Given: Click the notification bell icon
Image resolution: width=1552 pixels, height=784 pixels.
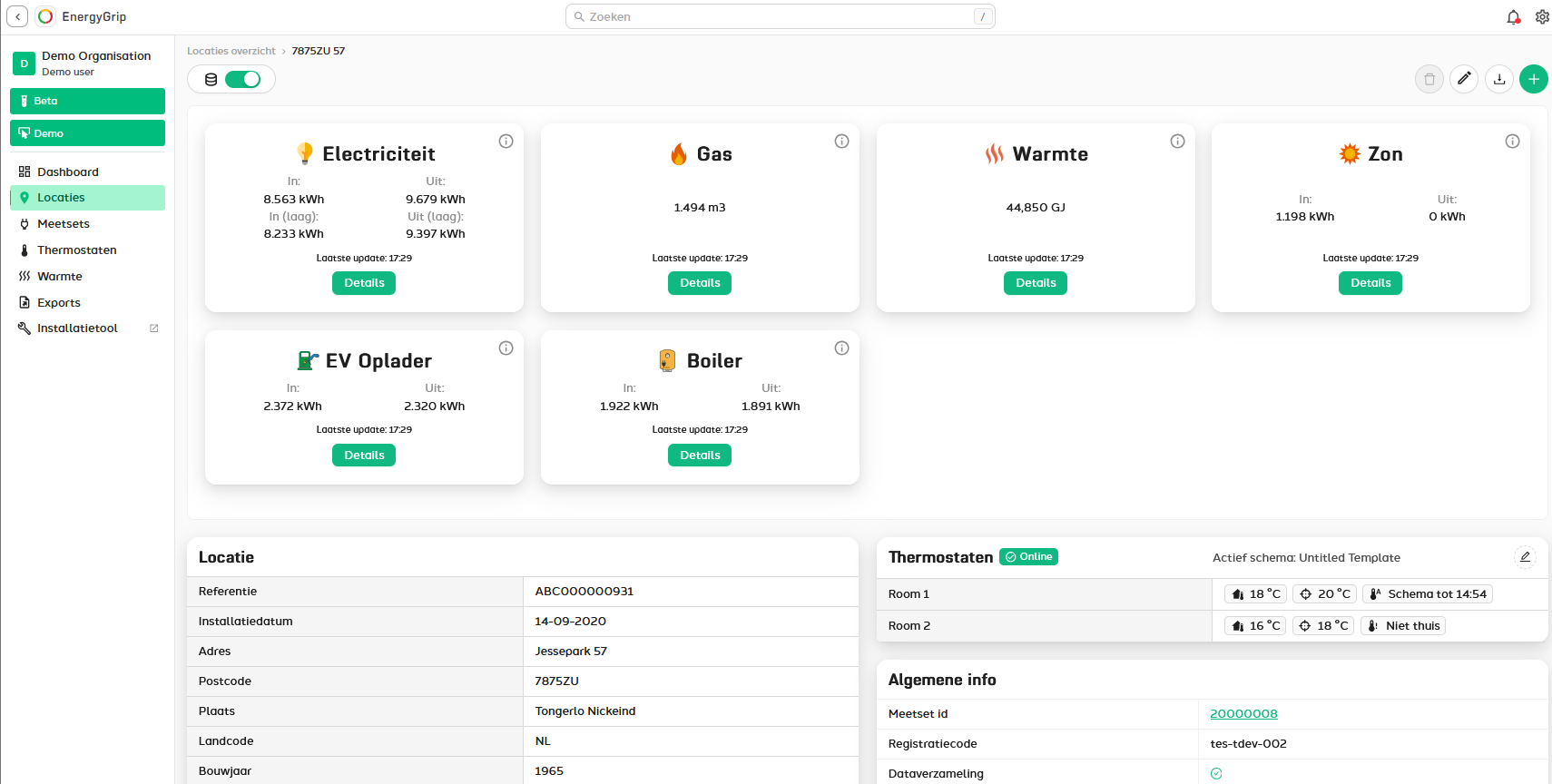Looking at the screenshot, I should coord(1513,17).
